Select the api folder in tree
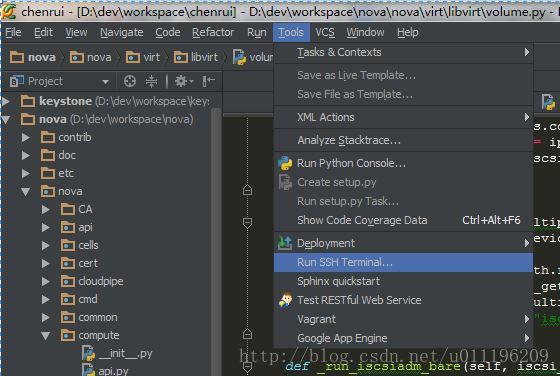This screenshot has height=376, width=560. pos(77,227)
